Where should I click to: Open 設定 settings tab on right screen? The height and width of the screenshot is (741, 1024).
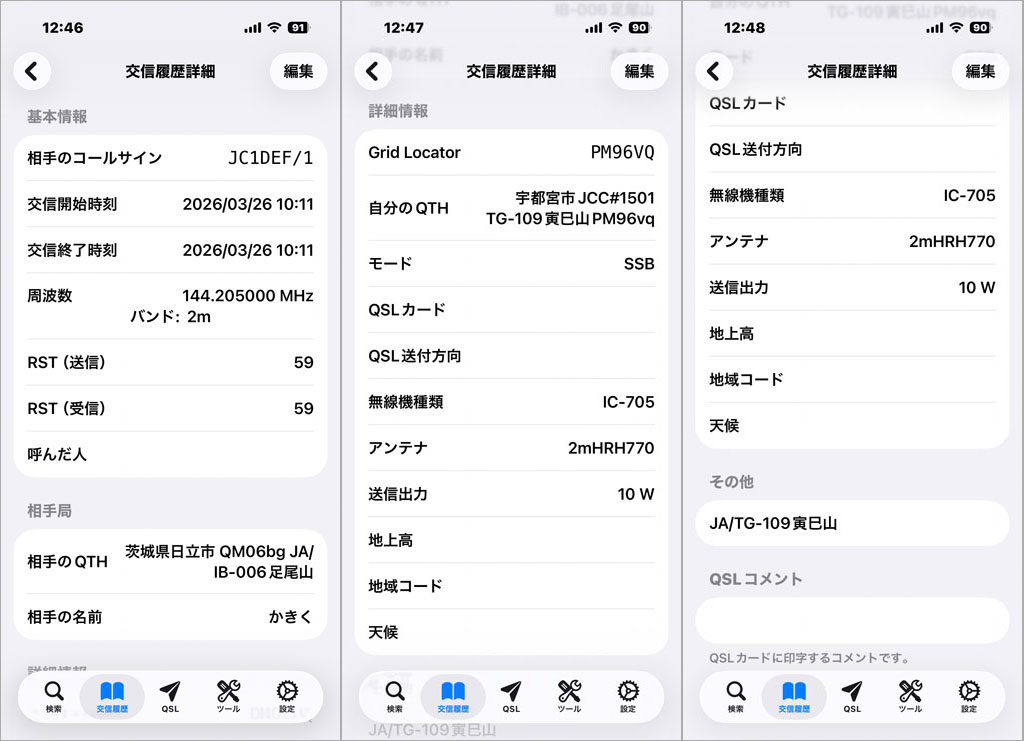pos(969,696)
